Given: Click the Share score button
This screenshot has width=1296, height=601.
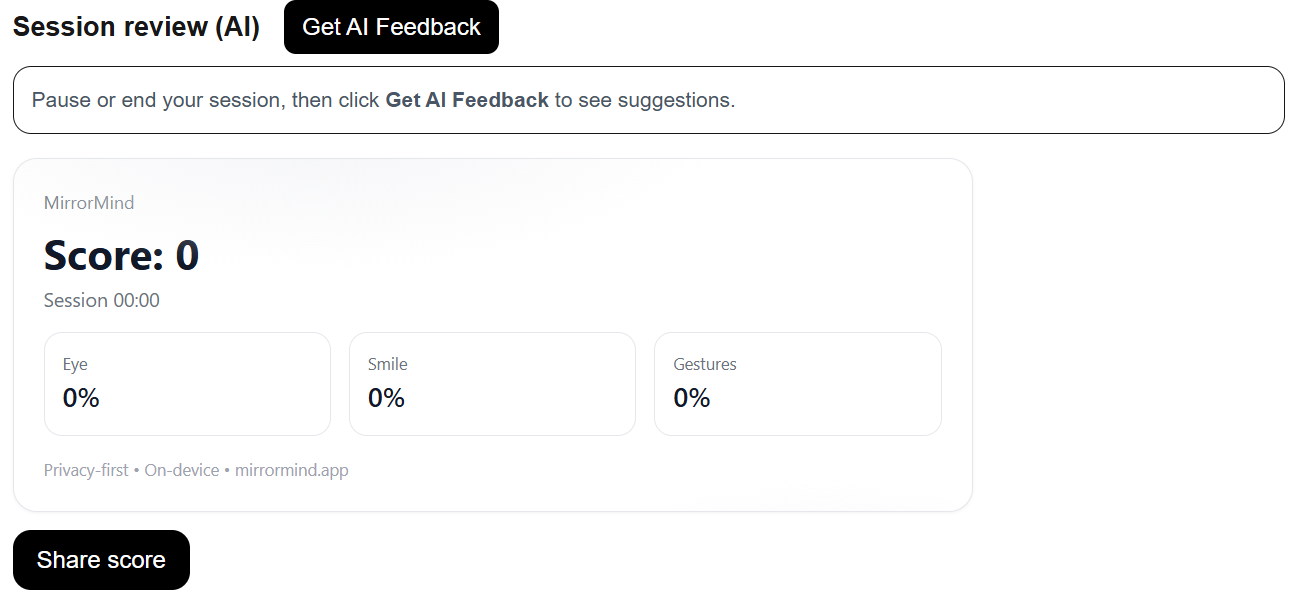Looking at the screenshot, I should point(101,560).
